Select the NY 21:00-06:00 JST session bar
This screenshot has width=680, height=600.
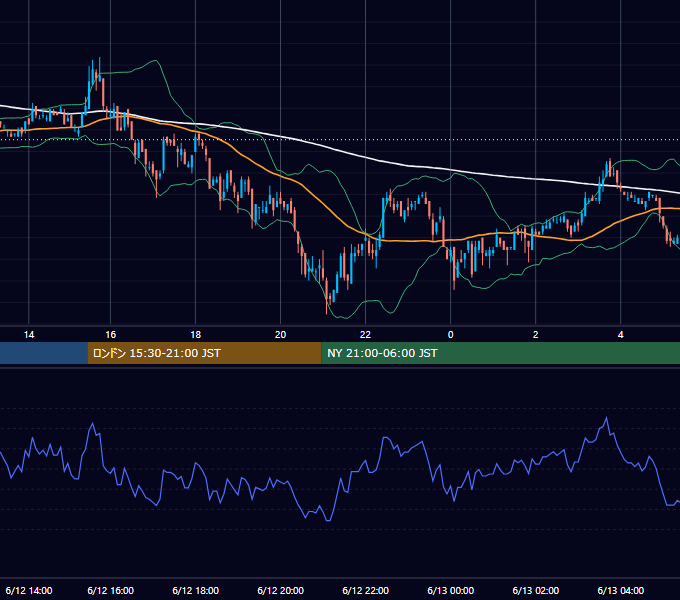click(500, 353)
